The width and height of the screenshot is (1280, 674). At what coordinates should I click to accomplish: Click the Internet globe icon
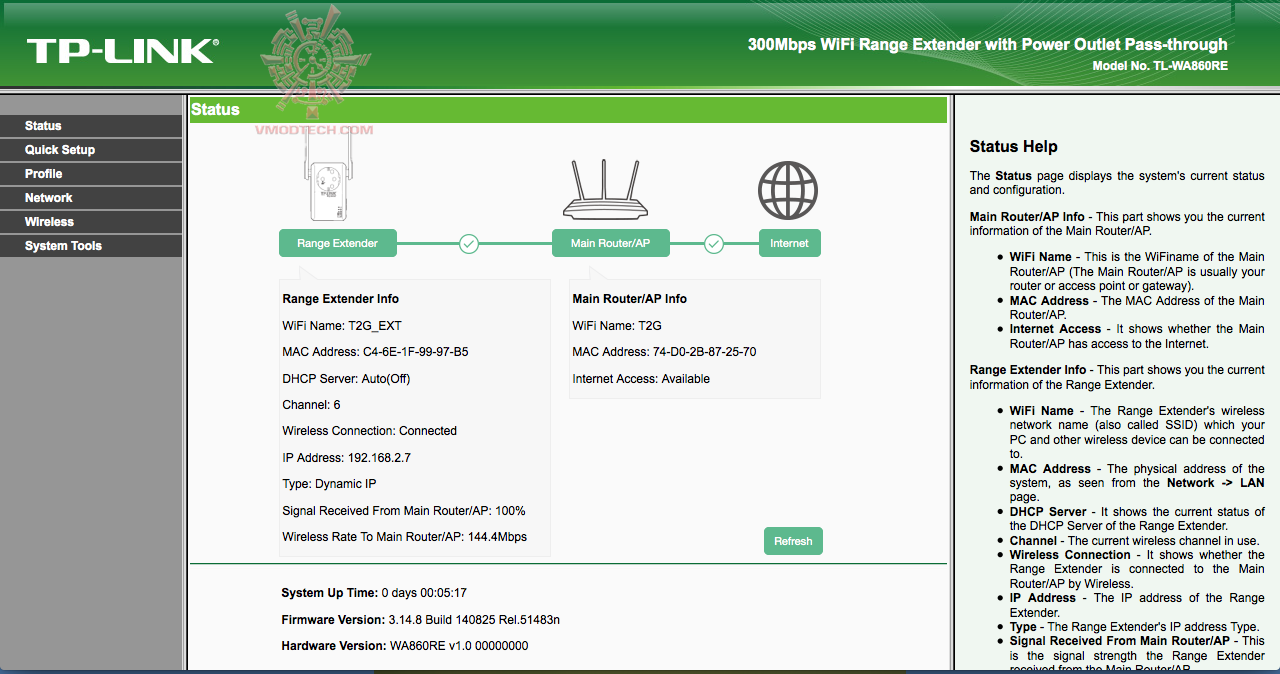click(x=788, y=190)
